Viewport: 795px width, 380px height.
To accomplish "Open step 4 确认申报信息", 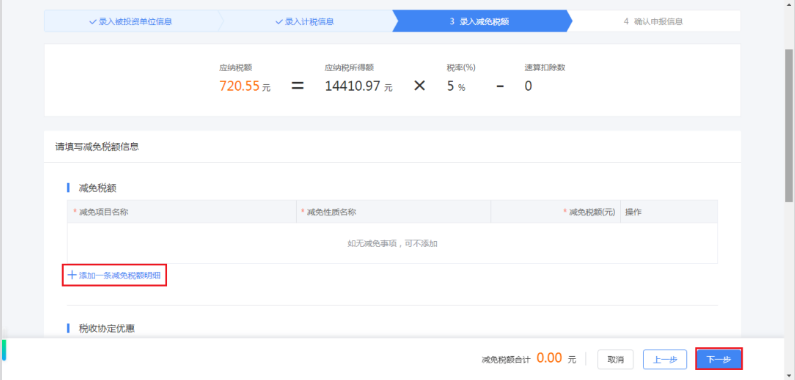I will coord(653,21).
